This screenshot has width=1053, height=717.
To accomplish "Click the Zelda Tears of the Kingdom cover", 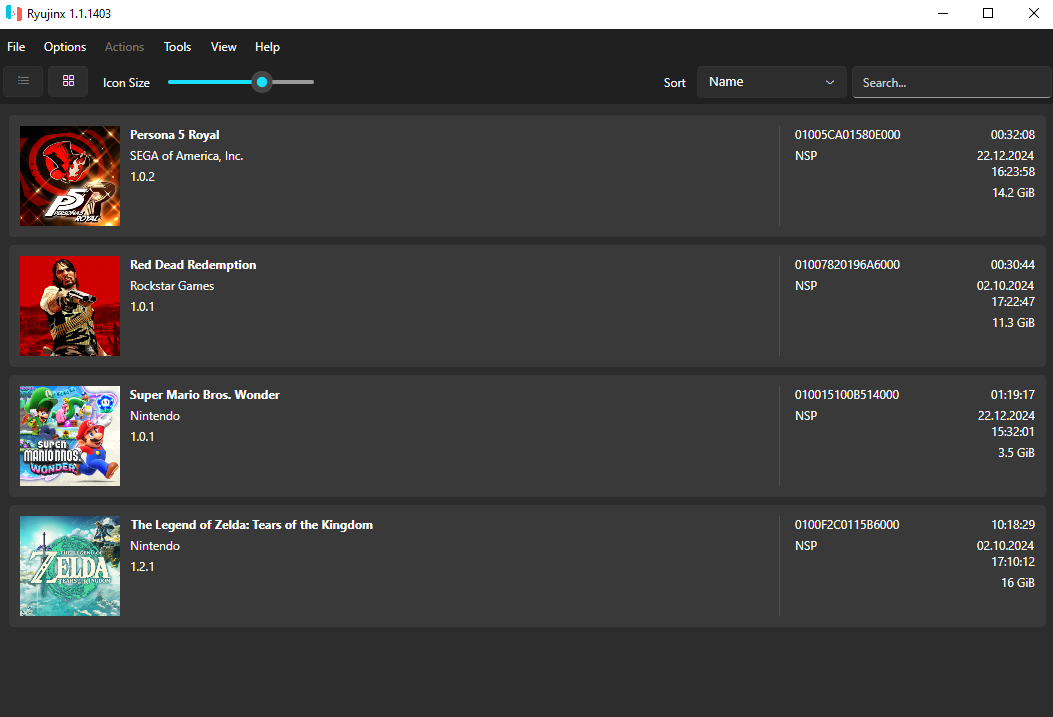I will tap(70, 566).
